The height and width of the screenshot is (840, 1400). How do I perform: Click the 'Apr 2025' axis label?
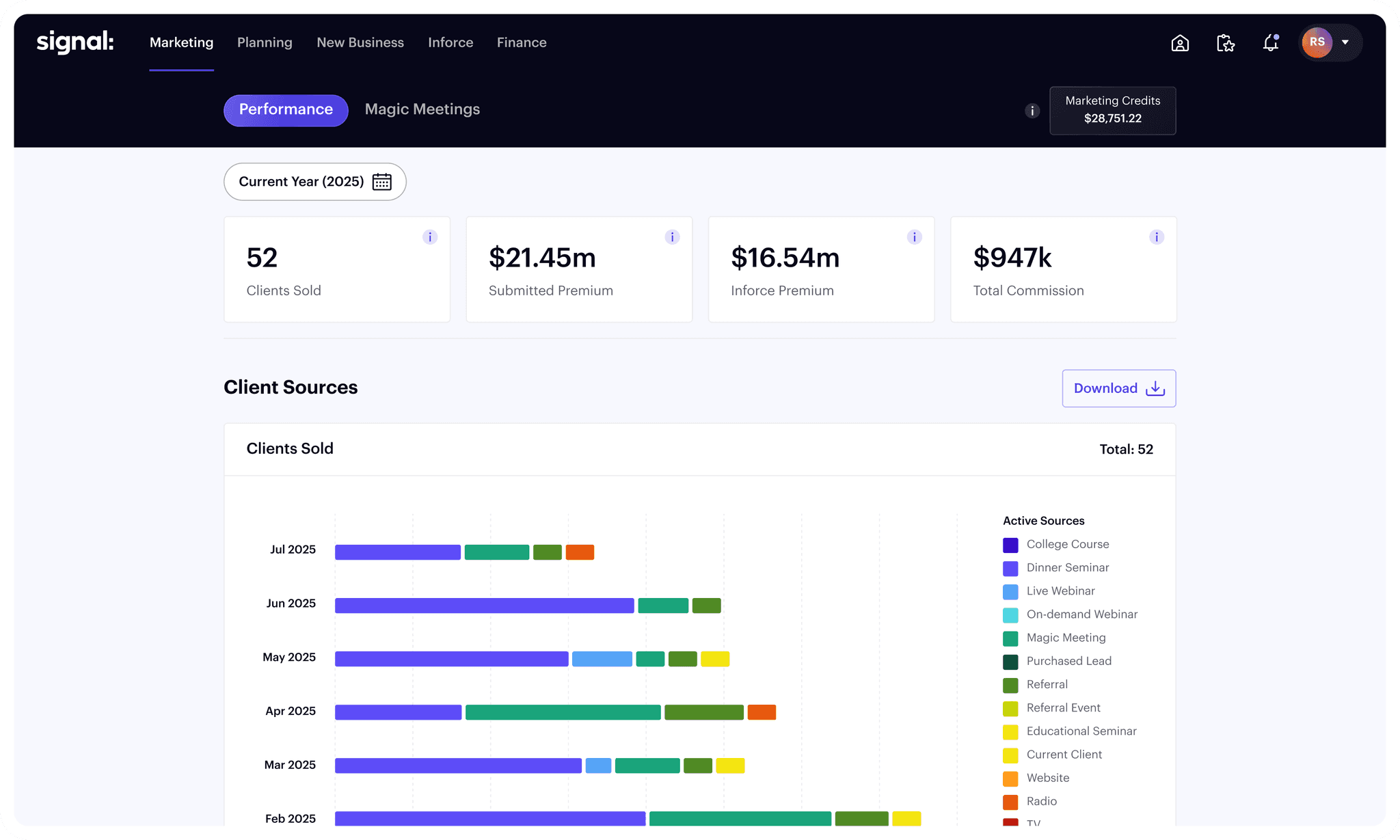point(291,711)
